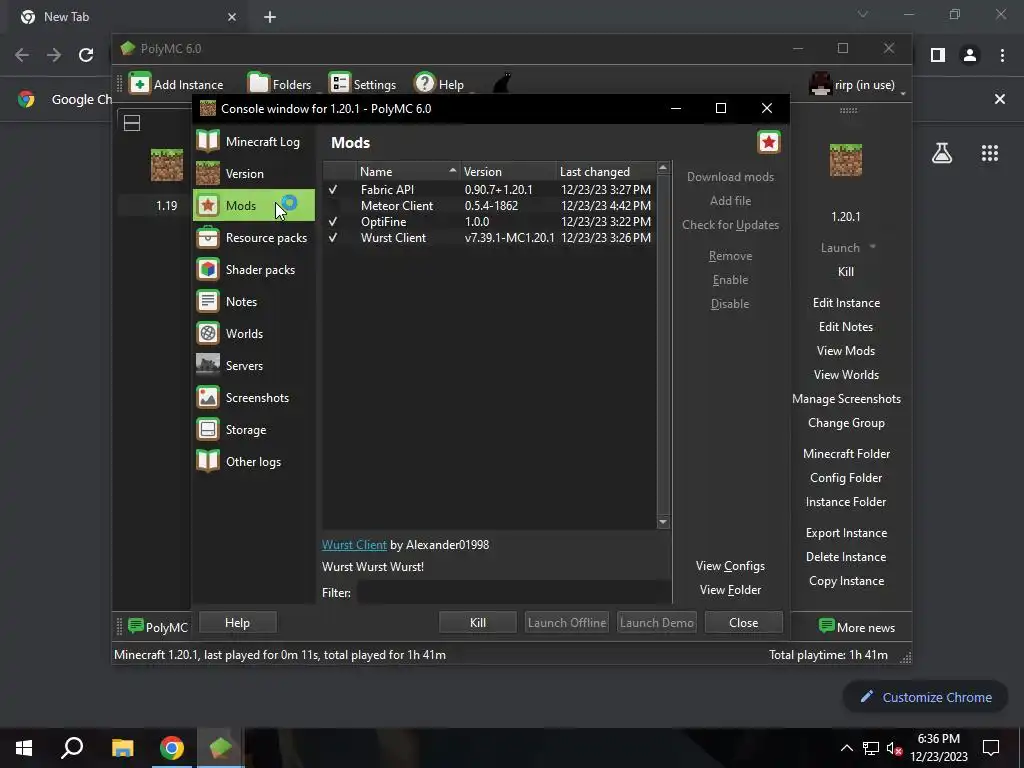Click Copy Instance in side panel
The height and width of the screenshot is (768, 1024).
pos(846,581)
